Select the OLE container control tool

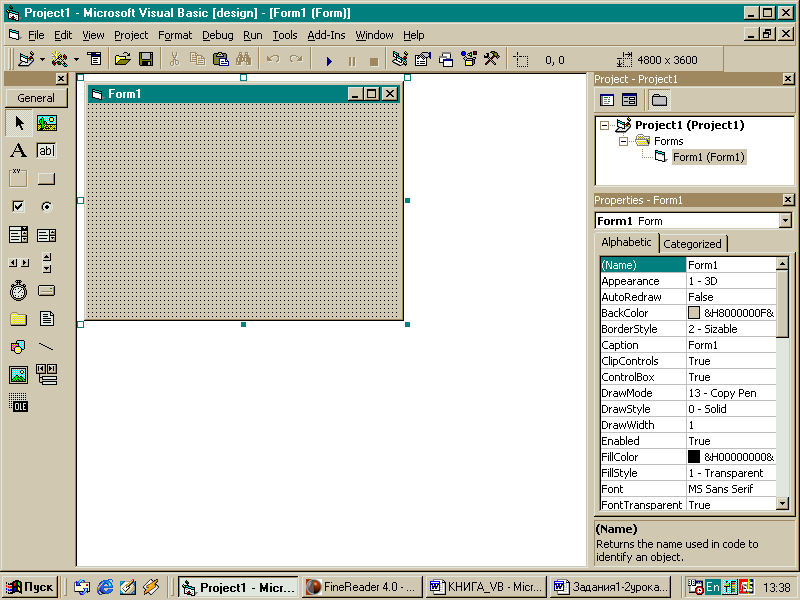click(x=19, y=403)
